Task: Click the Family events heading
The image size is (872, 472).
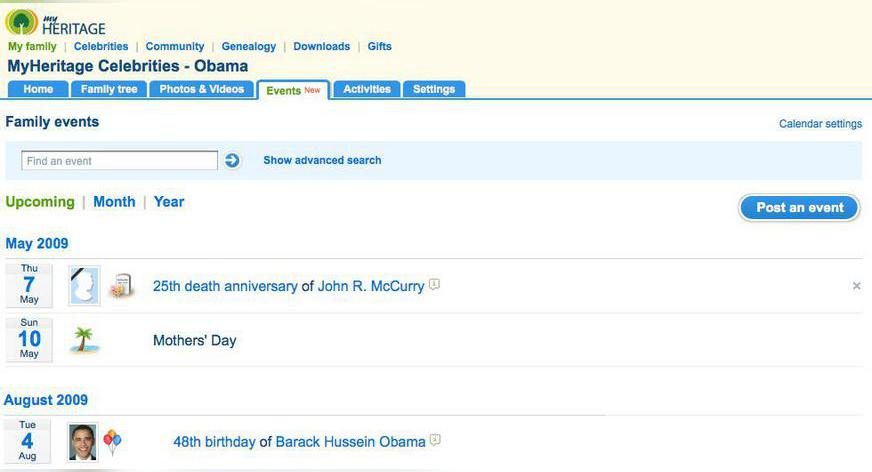Action: pos(52,122)
